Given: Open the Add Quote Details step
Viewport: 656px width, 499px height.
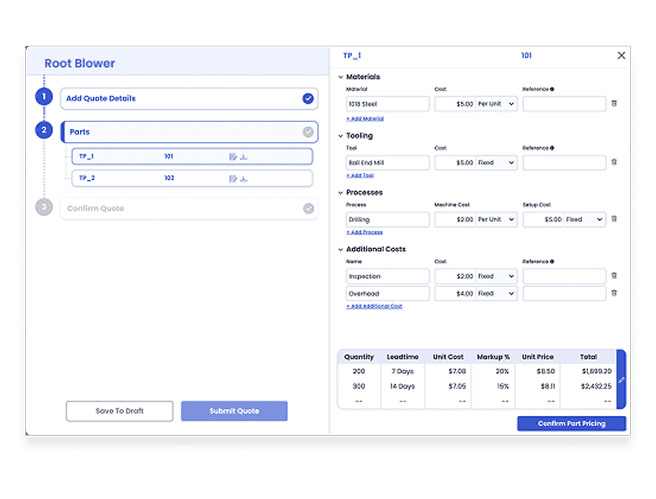Looking at the screenshot, I should click(x=180, y=99).
